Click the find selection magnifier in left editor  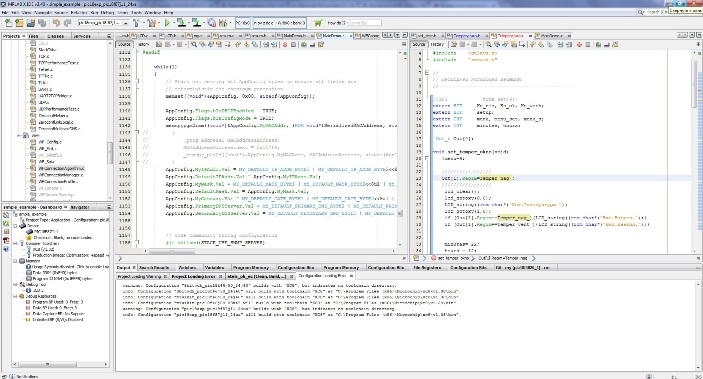(x=194, y=44)
